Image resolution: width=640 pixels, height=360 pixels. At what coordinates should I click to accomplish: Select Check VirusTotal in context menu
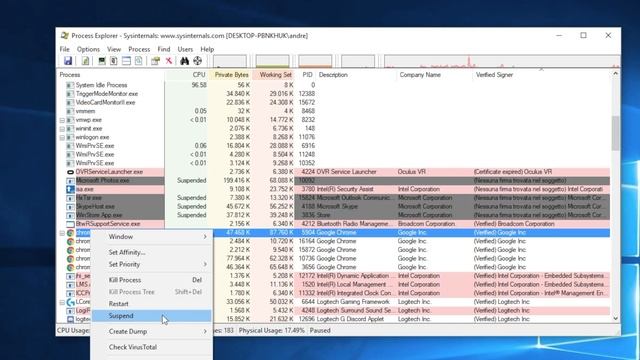[x=151, y=347]
